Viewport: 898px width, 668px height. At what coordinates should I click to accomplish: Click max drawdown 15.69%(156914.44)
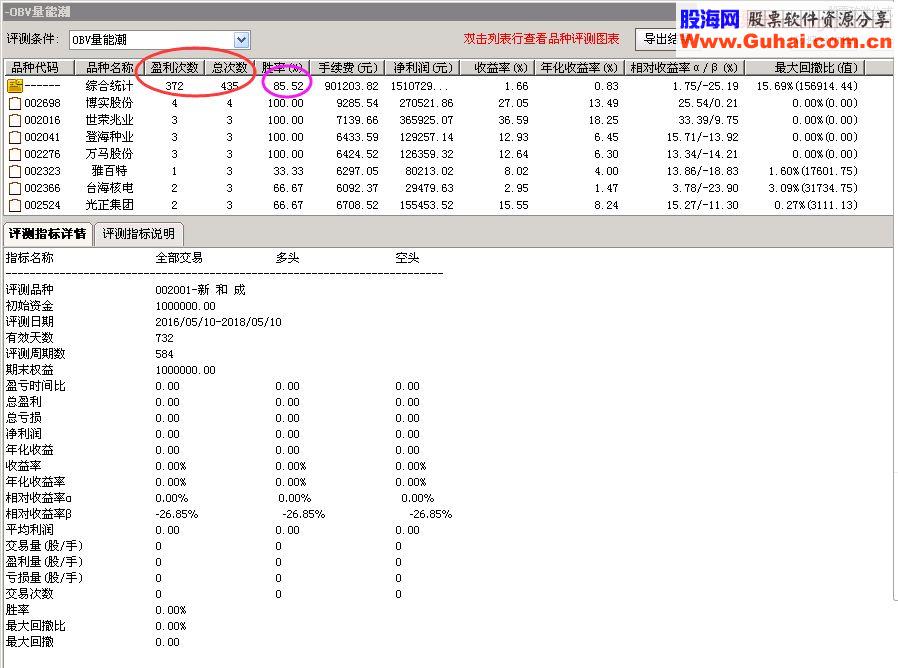(807, 86)
